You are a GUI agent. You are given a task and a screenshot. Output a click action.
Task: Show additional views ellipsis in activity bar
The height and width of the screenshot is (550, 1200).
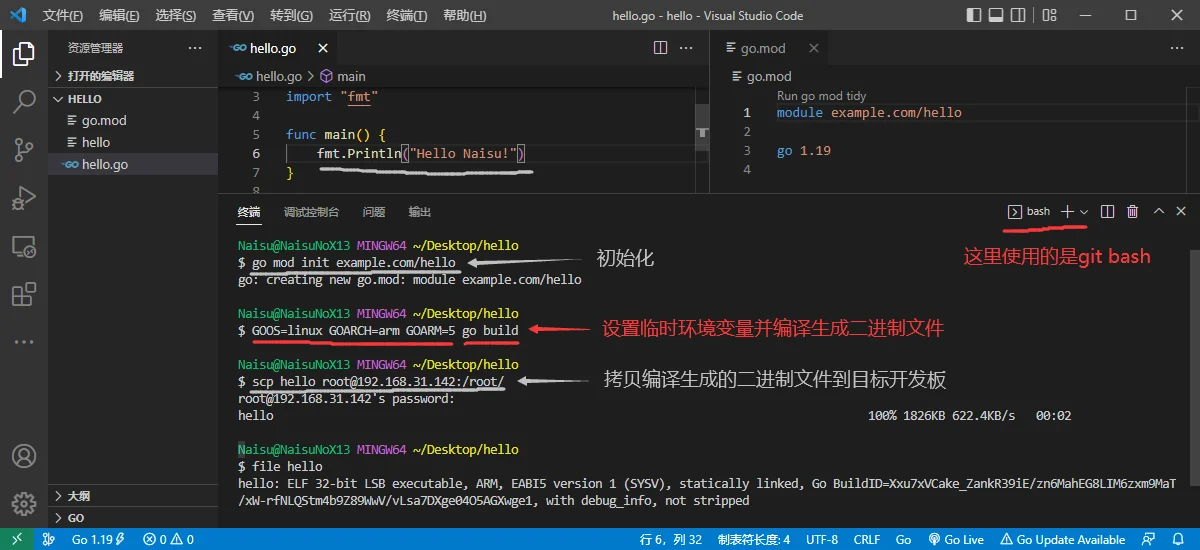coord(23,342)
